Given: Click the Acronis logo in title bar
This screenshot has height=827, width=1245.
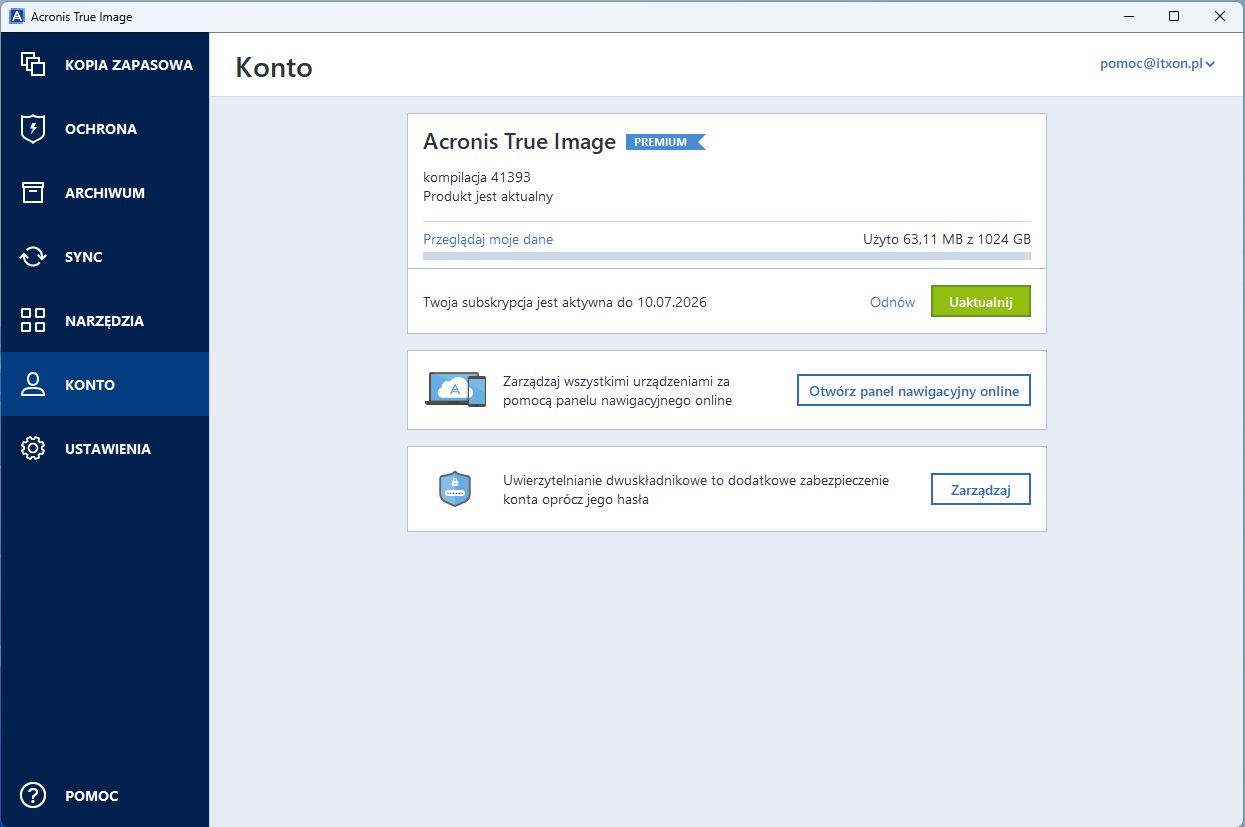Looking at the screenshot, I should (x=17, y=16).
